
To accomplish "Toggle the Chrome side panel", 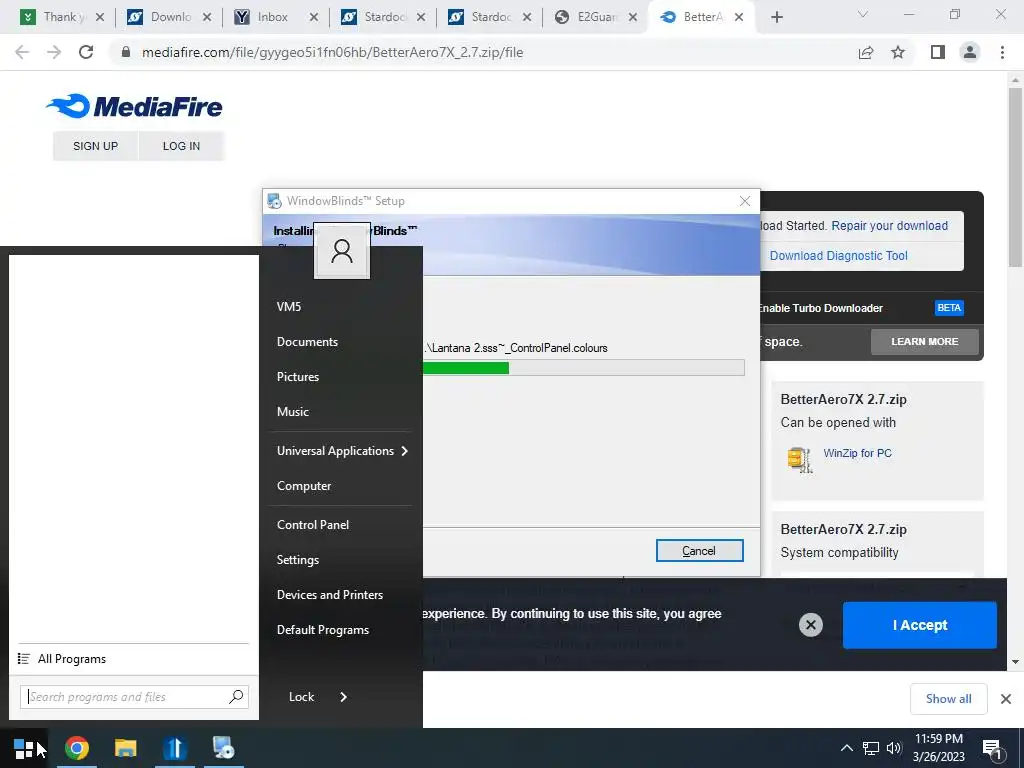I will (938, 52).
